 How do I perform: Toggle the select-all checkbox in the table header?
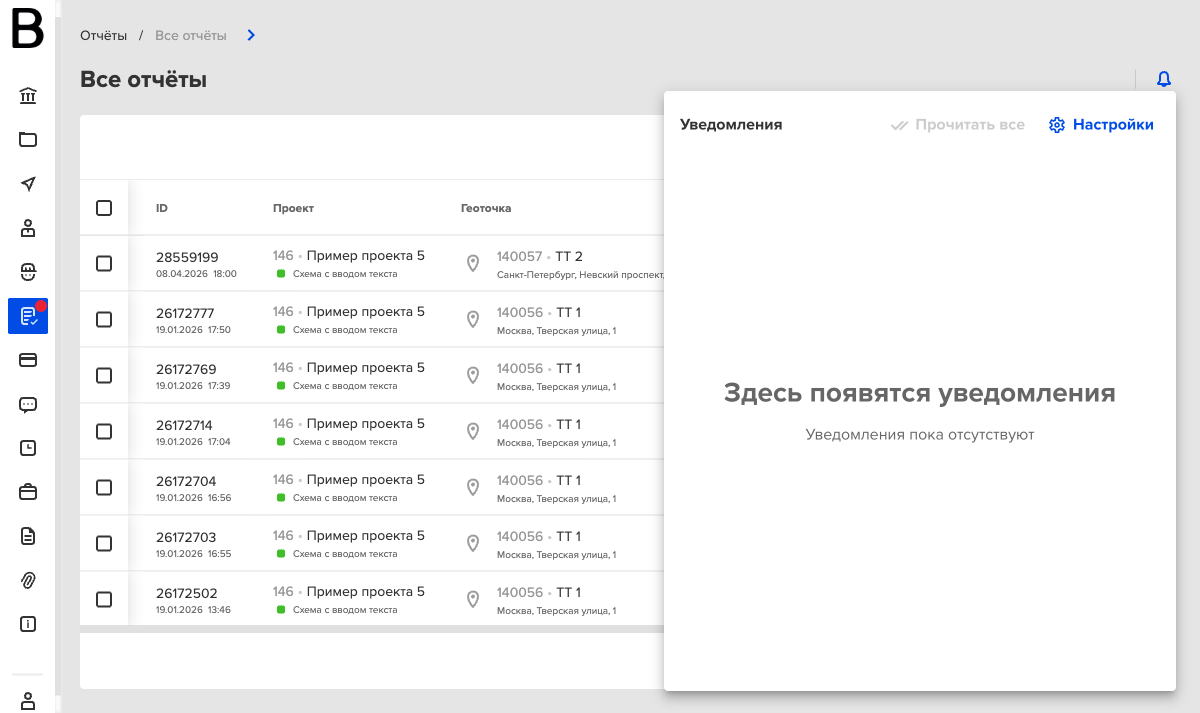[x=104, y=208]
